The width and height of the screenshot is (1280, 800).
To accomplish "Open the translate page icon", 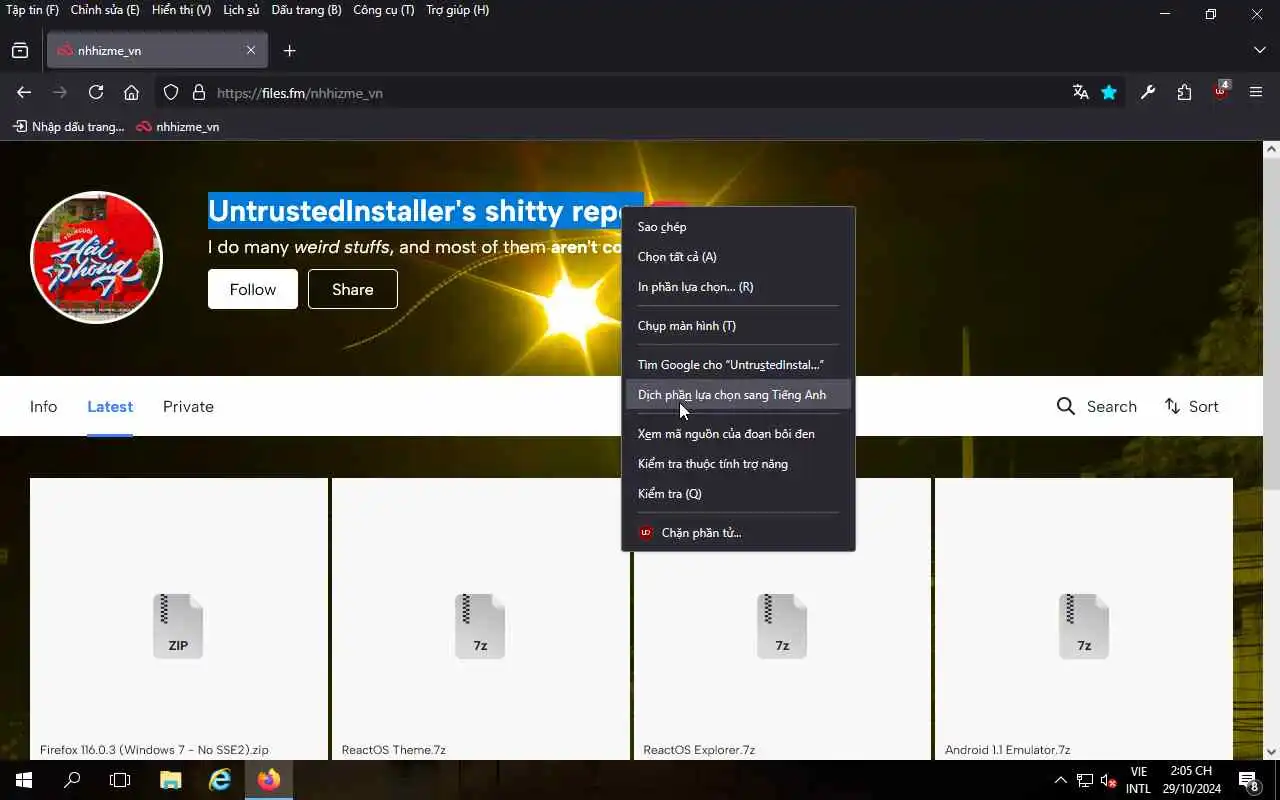I will [1080, 92].
